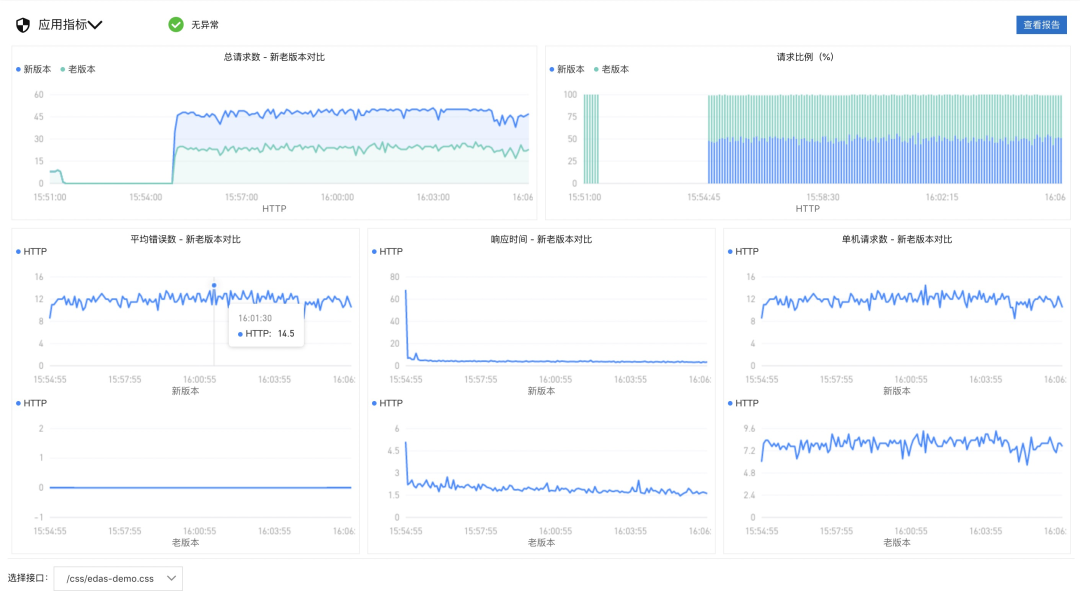Click the 应用指标 section title
Viewport: 1080px width, 599px height.
(63, 25)
